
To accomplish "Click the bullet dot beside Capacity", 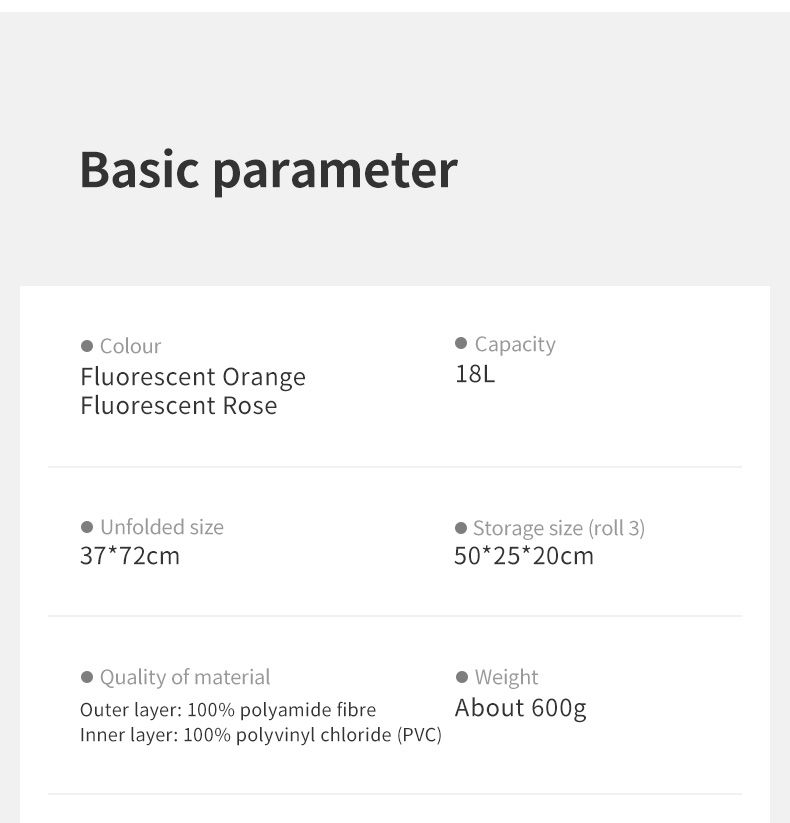I will pyautogui.click(x=461, y=343).
